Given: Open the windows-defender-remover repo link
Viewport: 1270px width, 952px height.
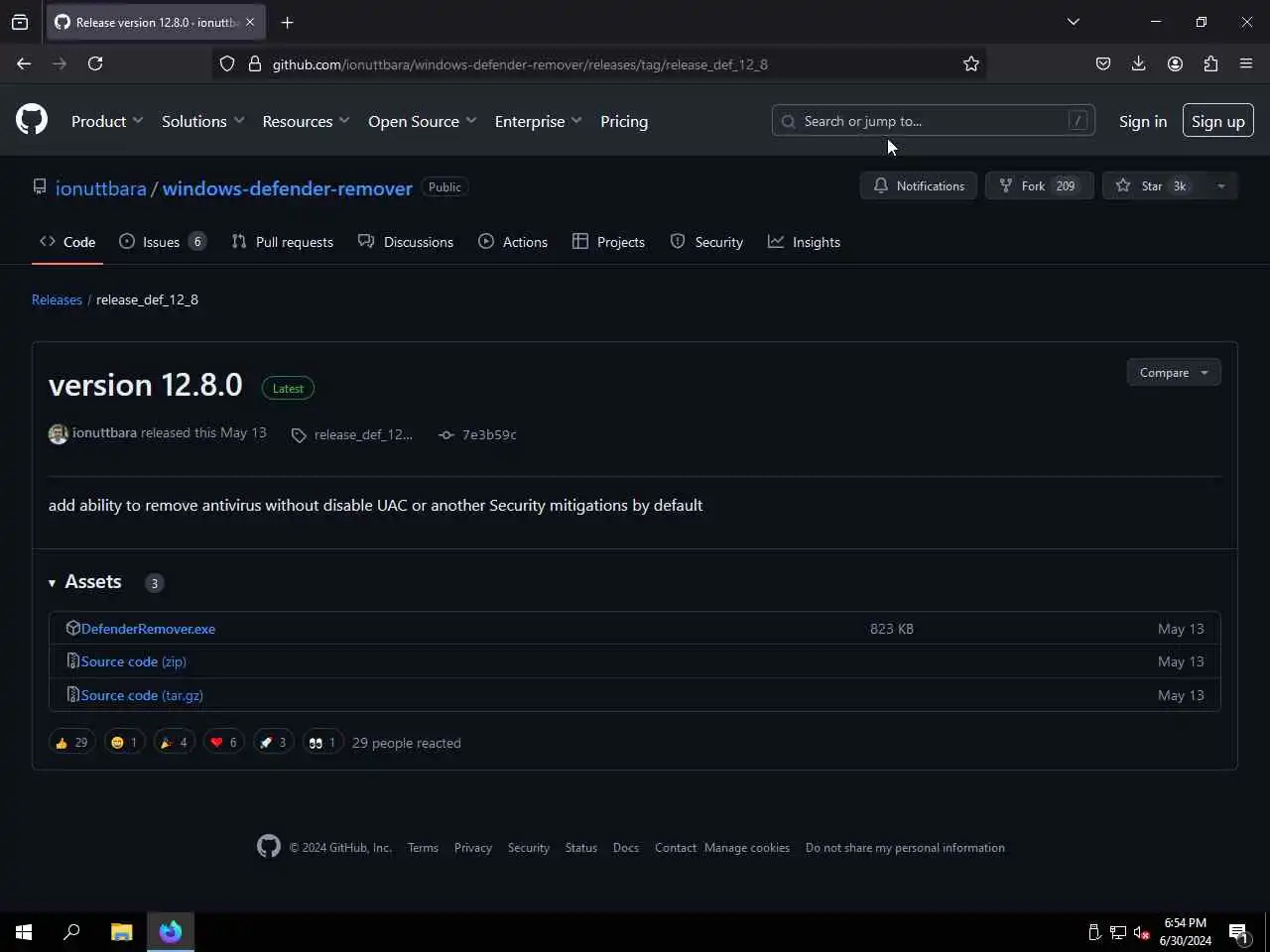Looking at the screenshot, I should point(288,188).
